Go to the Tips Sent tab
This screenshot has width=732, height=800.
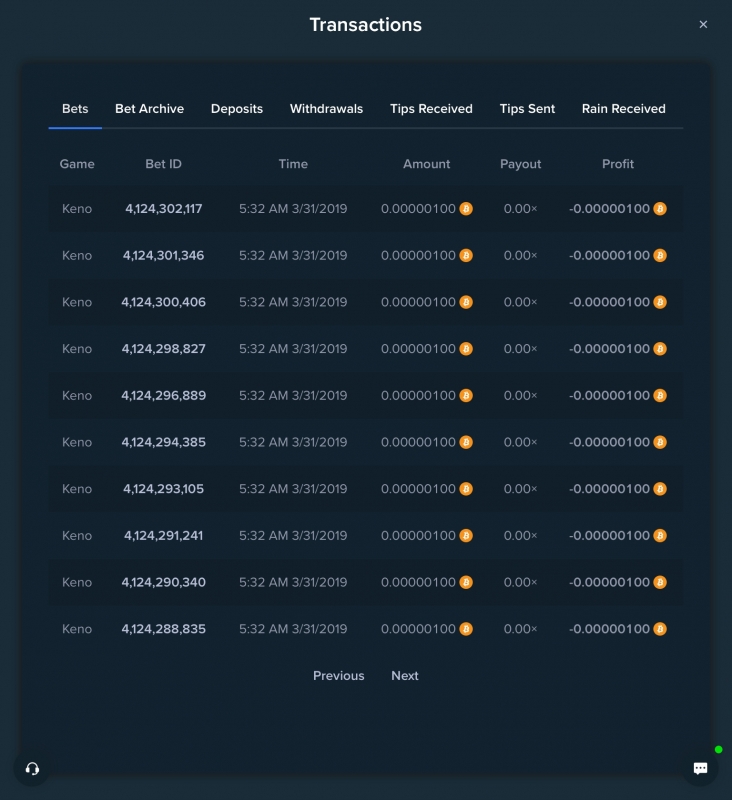click(x=527, y=109)
